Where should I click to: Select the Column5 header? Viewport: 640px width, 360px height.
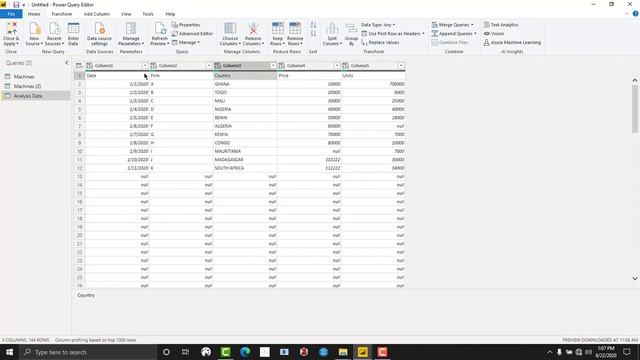pyautogui.click(x=373, y=66)
